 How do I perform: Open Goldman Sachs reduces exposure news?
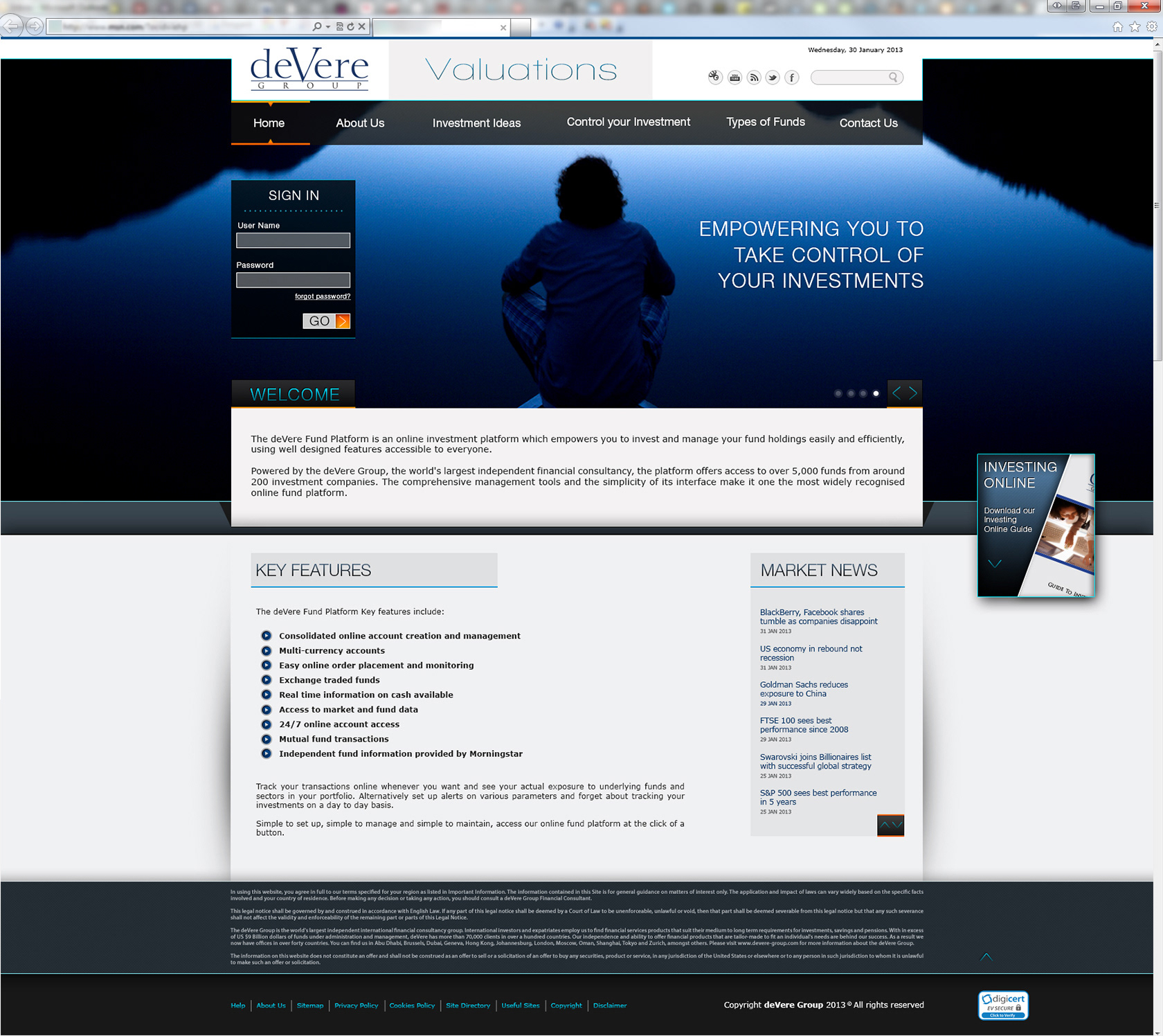click(x=804, y=689)
